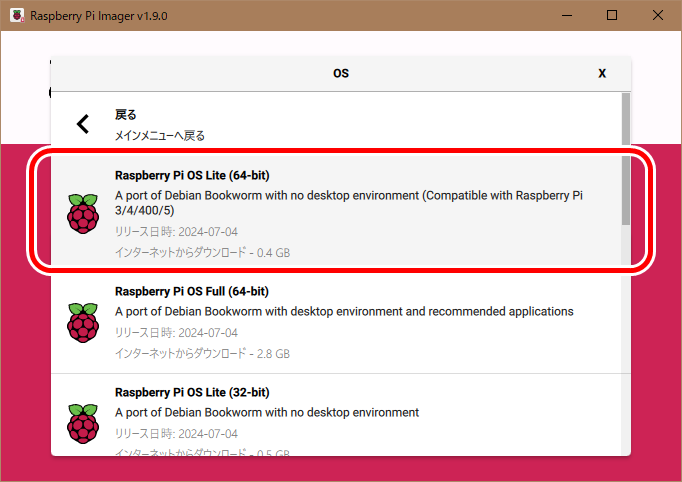Select the Raspberry Pi OS Lite (64-bit) title
Viewport: 682px width, 482px height.
pos(192,175)
